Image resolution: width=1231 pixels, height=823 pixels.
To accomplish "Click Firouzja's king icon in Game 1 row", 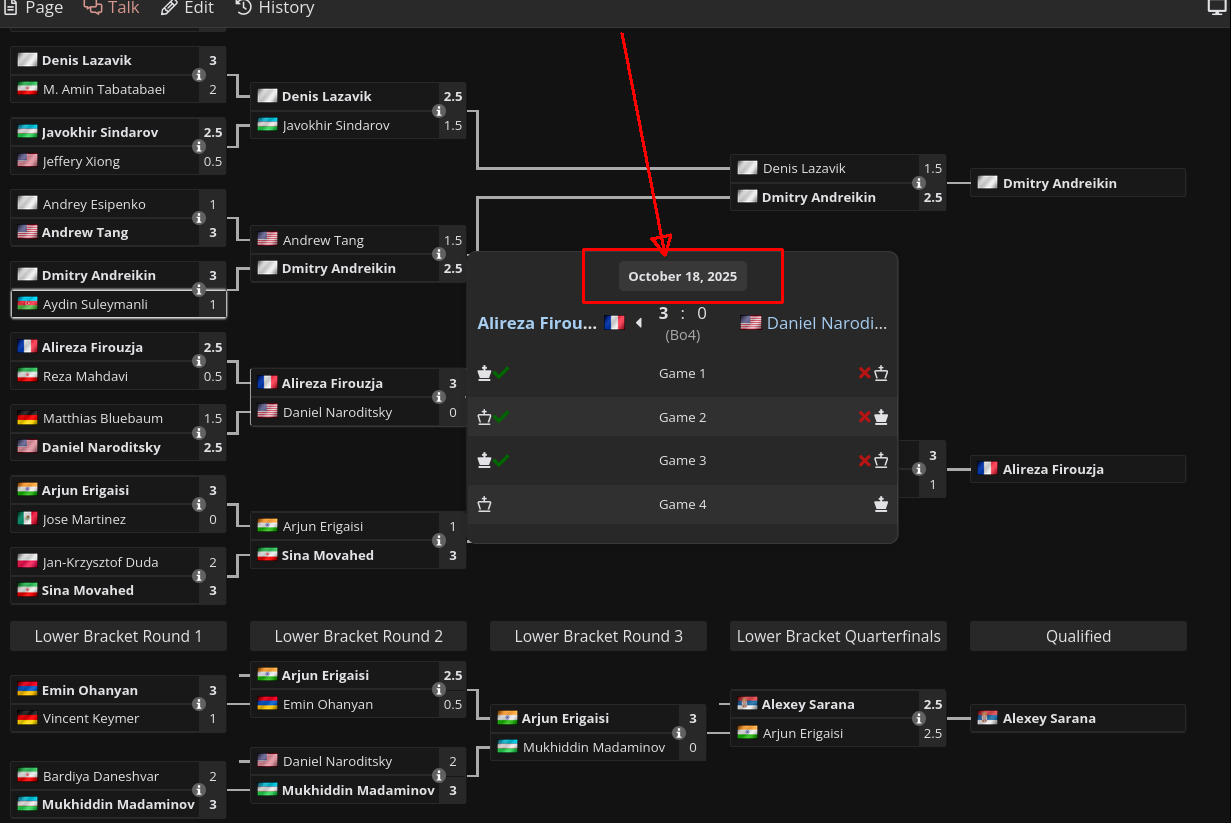I will coord(485,373).
